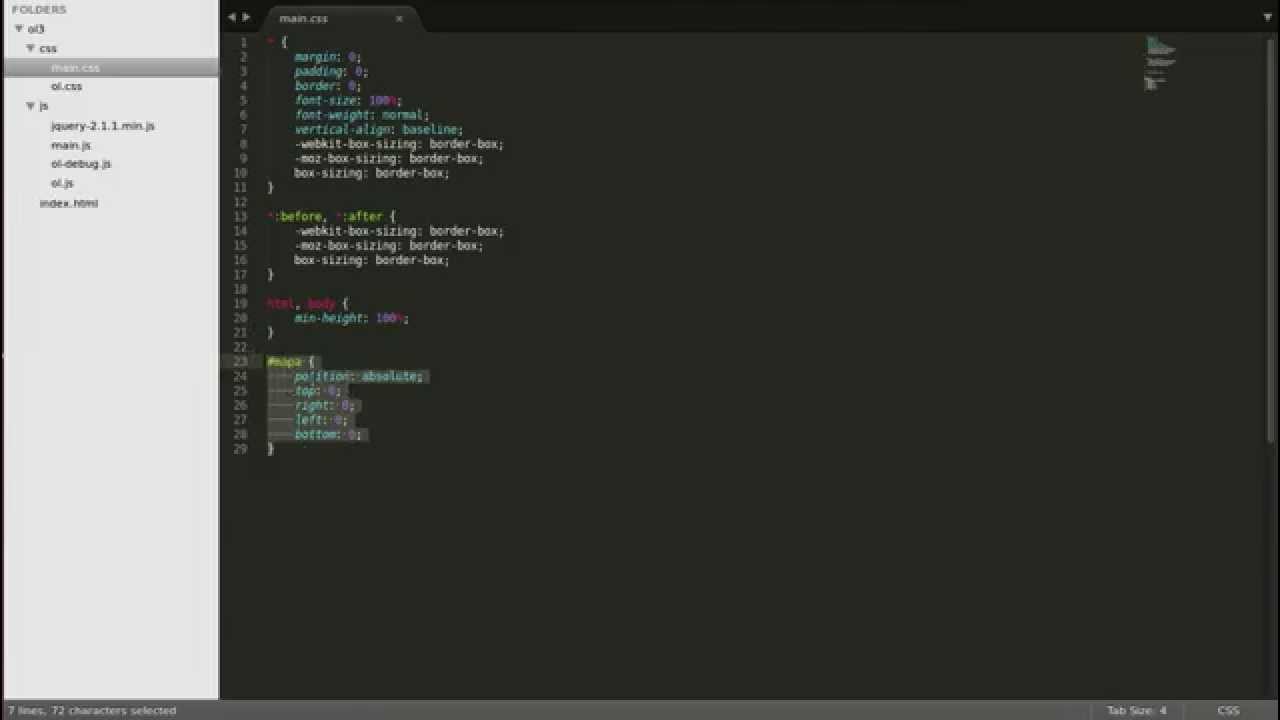Click the FOLDERS sidebar header
The image size is (1280, 720).
click(x=39, y=9)
